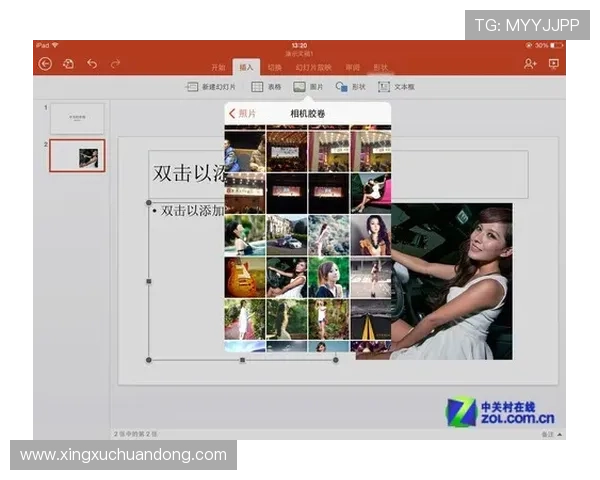Choose the woman portrait on green background
This screenshot has height=480, width=600.
coord(329,277)
